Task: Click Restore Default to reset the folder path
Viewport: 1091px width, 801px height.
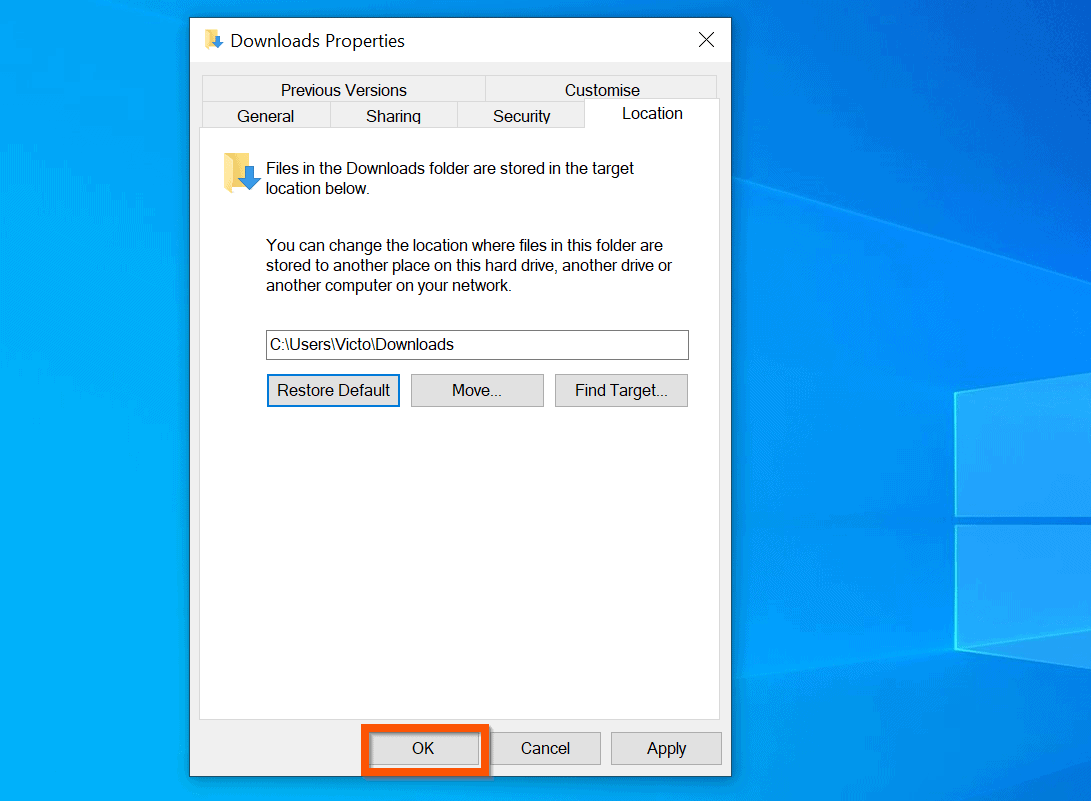Action: [x=333, y=390]
